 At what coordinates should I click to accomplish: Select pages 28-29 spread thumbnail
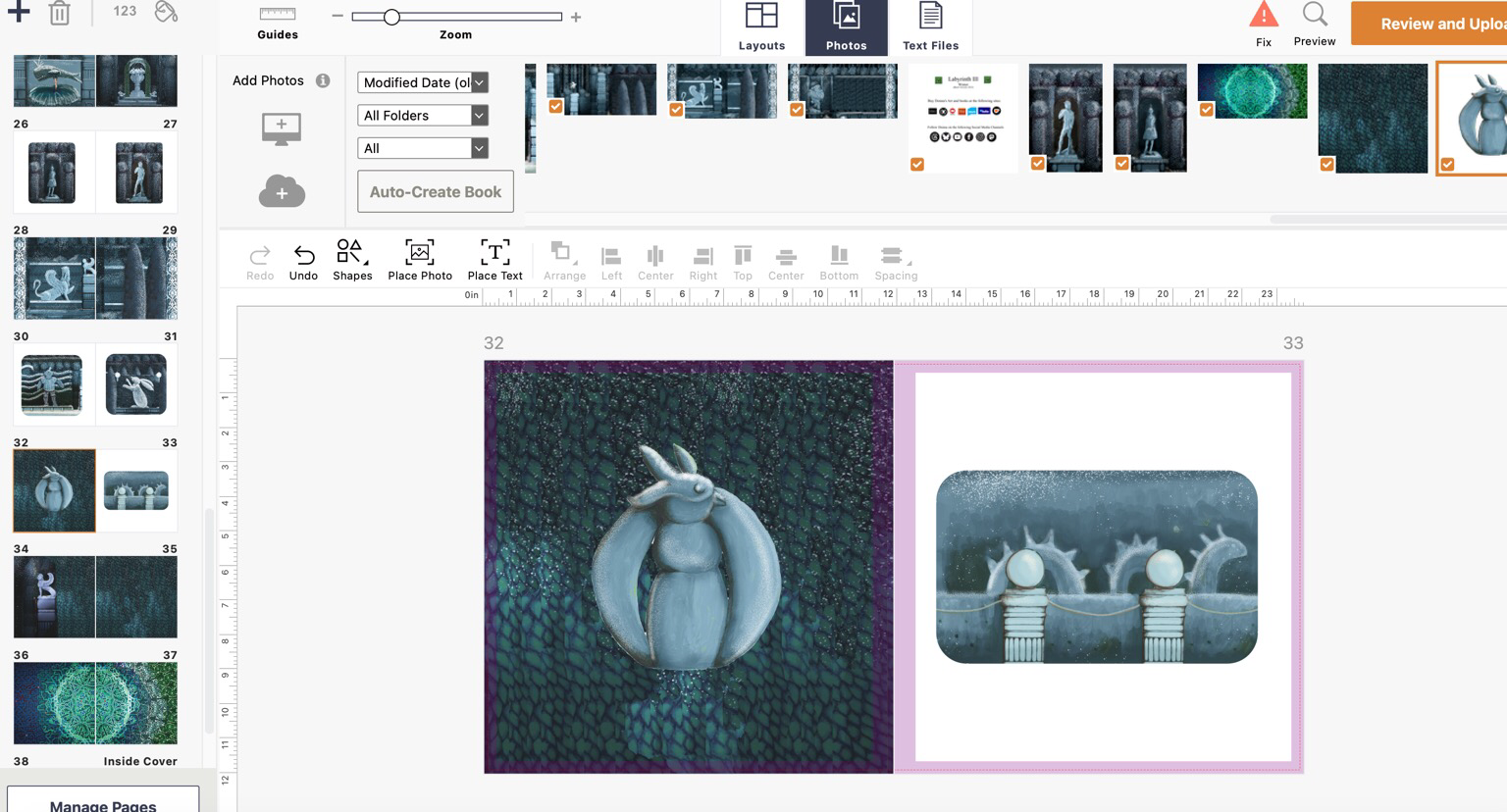(x=95, y=278)
